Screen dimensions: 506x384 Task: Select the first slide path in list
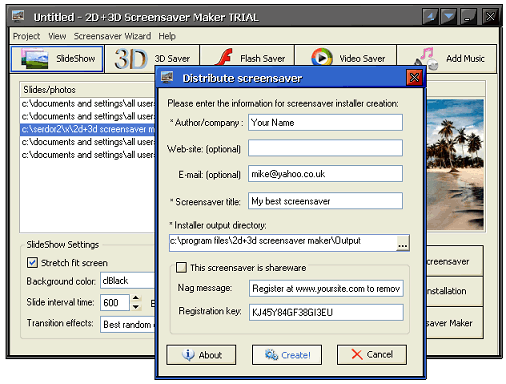tap(88, 104)
